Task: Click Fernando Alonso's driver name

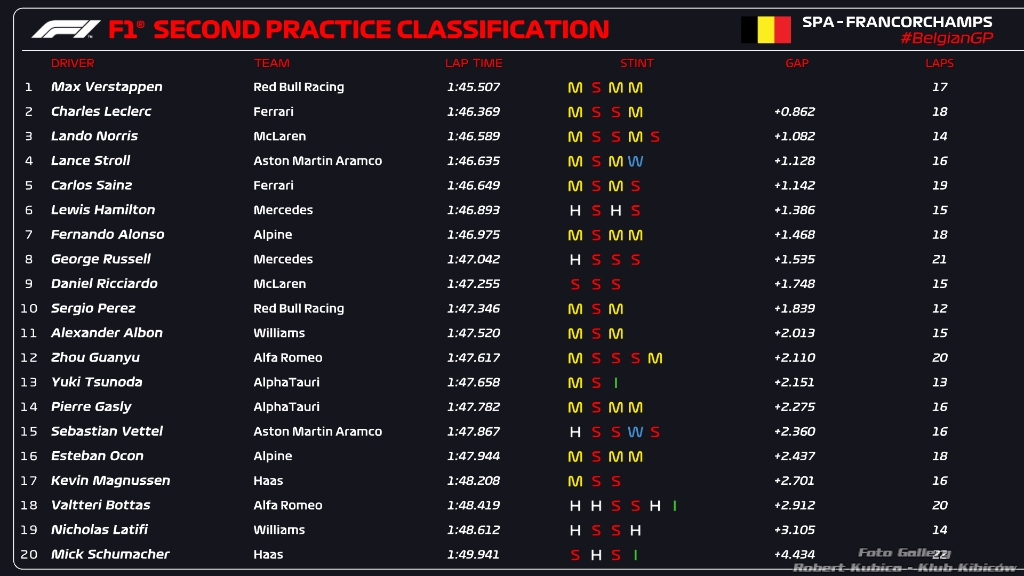Action: 107,235
